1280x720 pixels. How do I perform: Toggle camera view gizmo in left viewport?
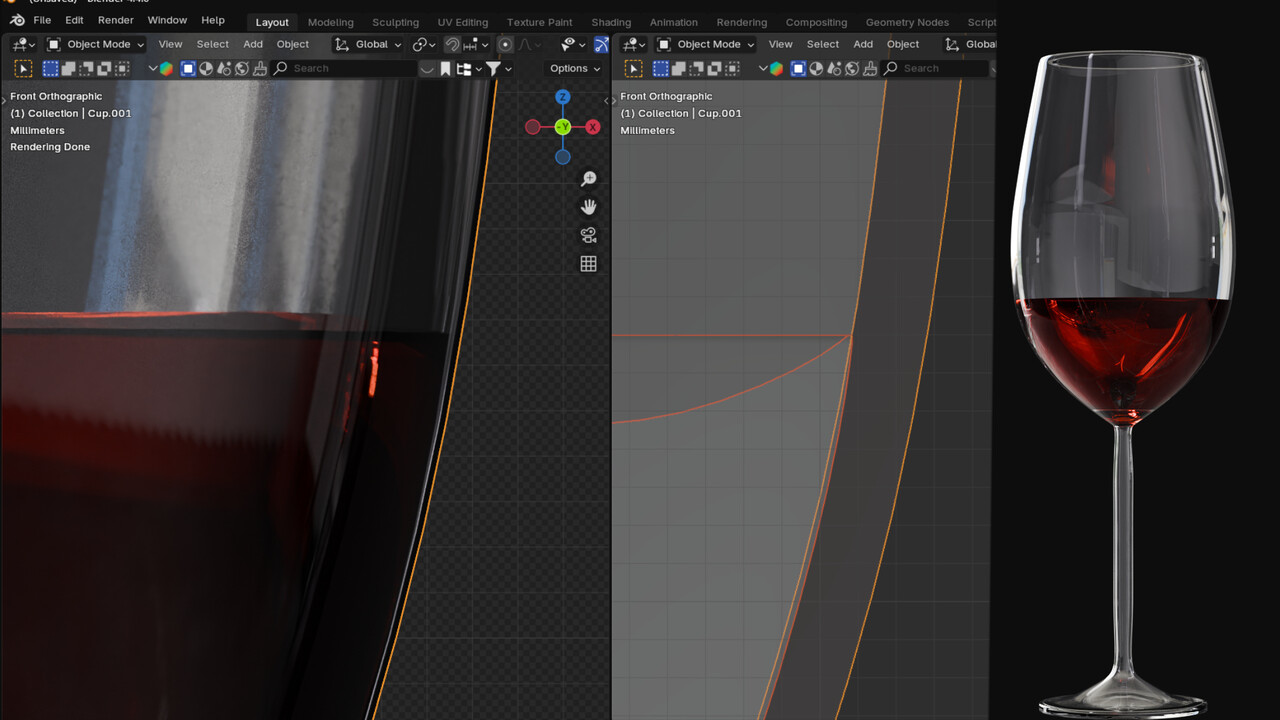[x=588, y=235]
